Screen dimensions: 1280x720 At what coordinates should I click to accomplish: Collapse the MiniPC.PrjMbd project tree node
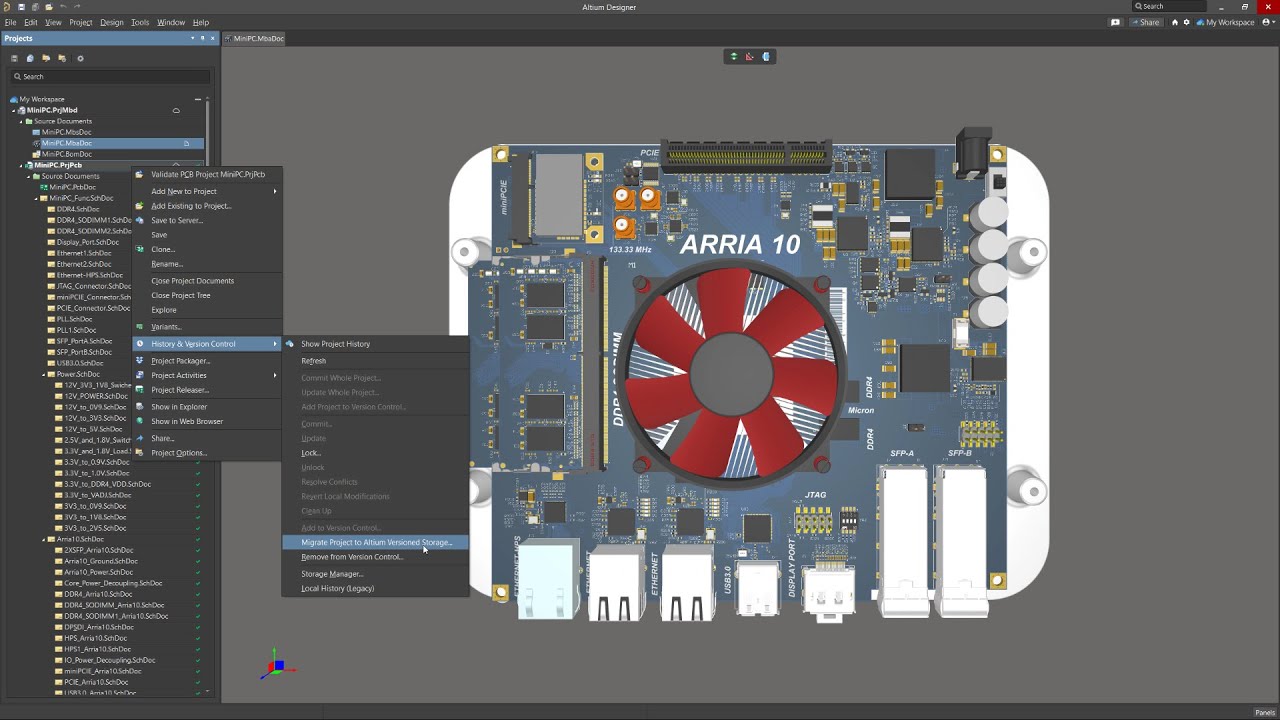14,110
